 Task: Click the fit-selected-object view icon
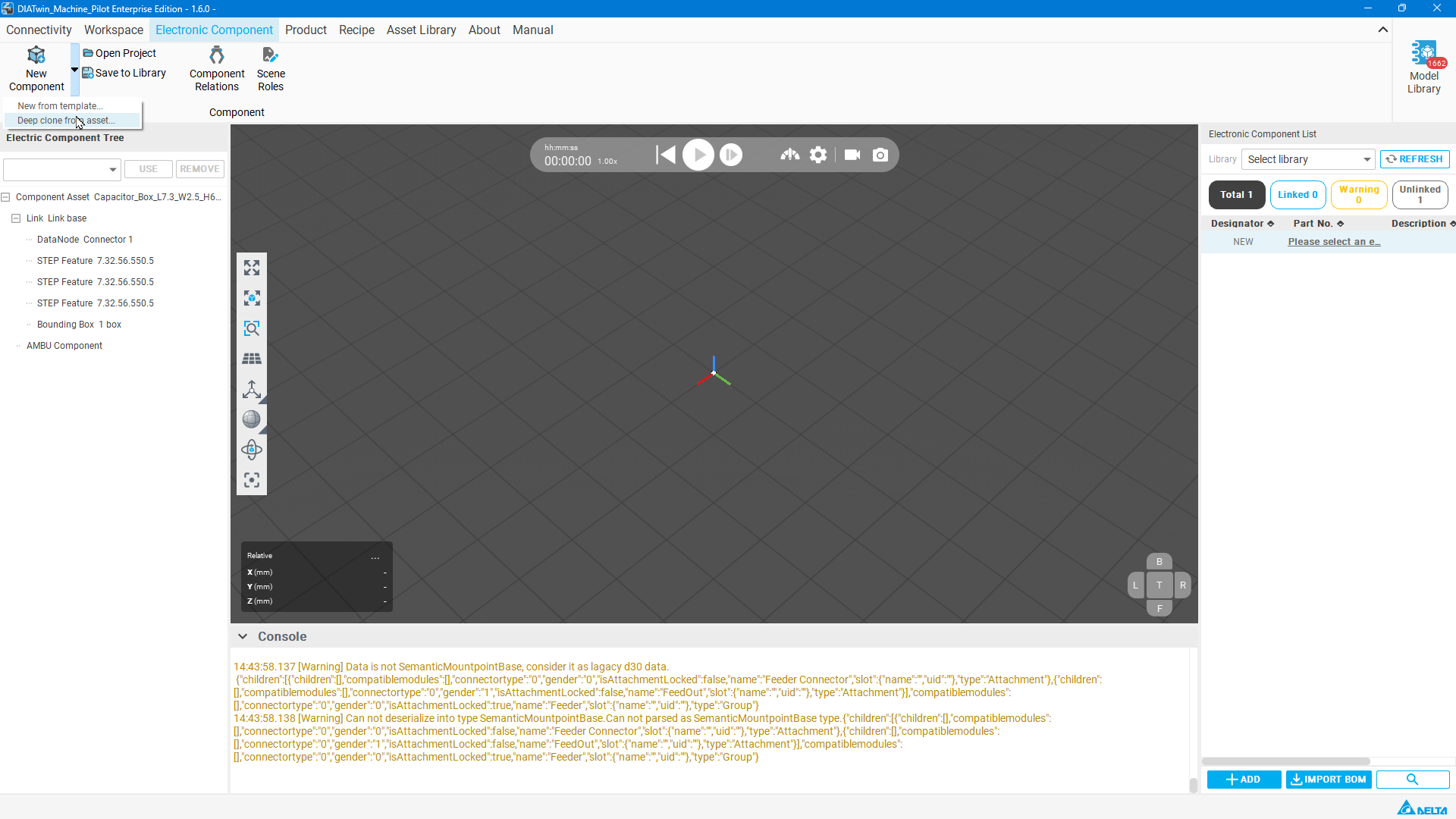252,298
